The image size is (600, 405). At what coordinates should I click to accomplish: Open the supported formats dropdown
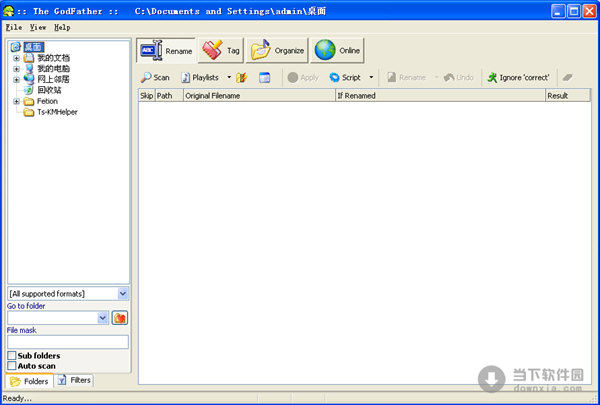(122, 294)
